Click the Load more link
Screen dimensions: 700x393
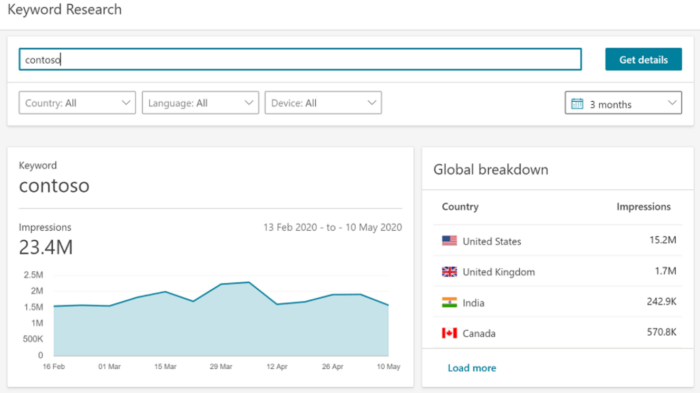click(x=472, y=368)
